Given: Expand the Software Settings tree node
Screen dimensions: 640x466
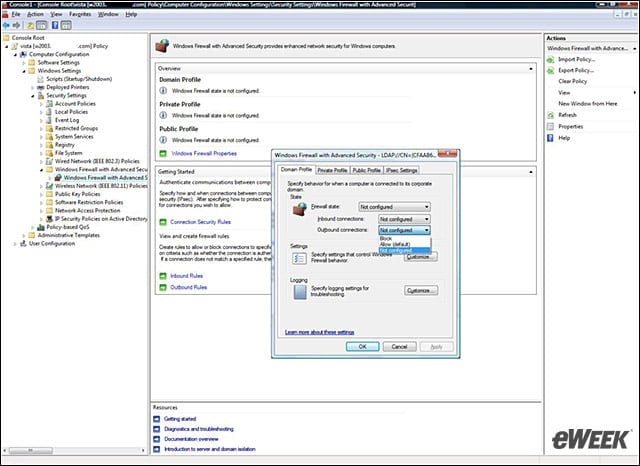Looking at the screenshot, I should tap(24, 63).
